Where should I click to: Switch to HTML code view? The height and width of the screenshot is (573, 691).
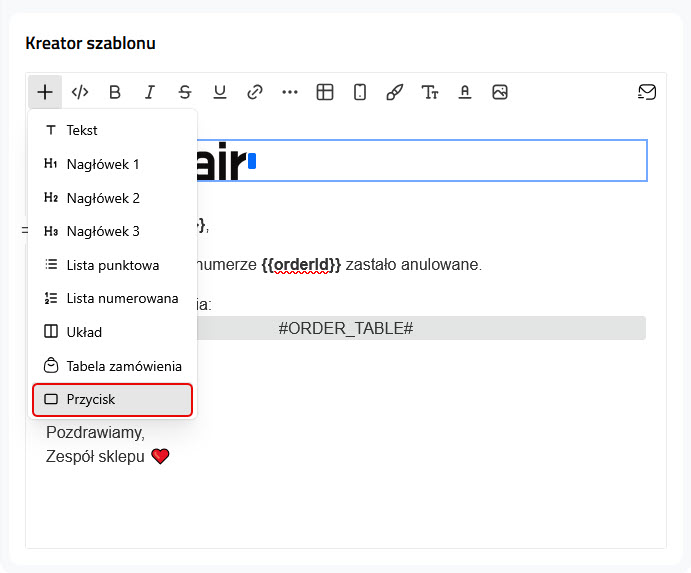tap(80, 92)
